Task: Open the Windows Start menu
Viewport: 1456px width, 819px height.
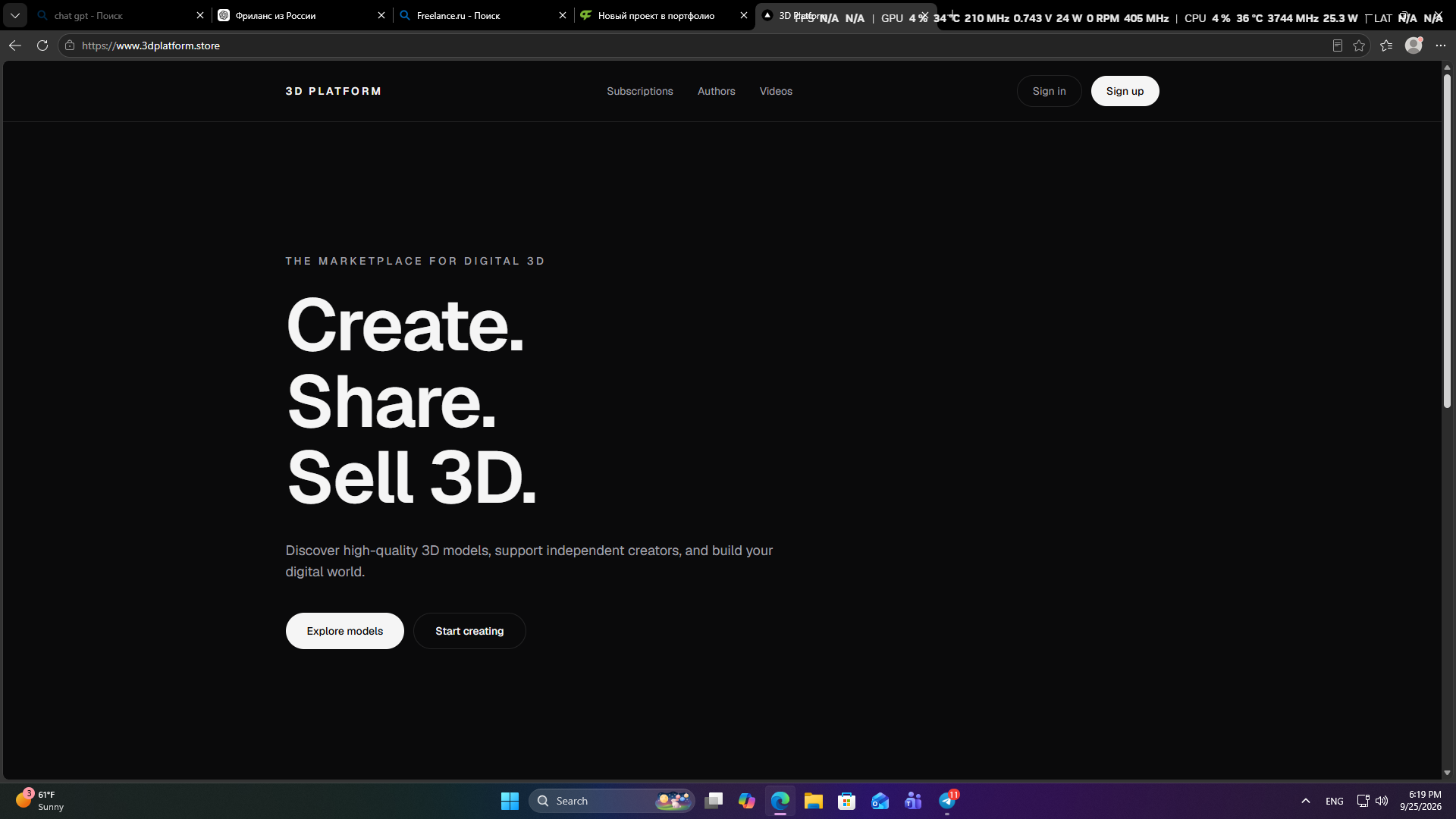Action: coord(510,801)
